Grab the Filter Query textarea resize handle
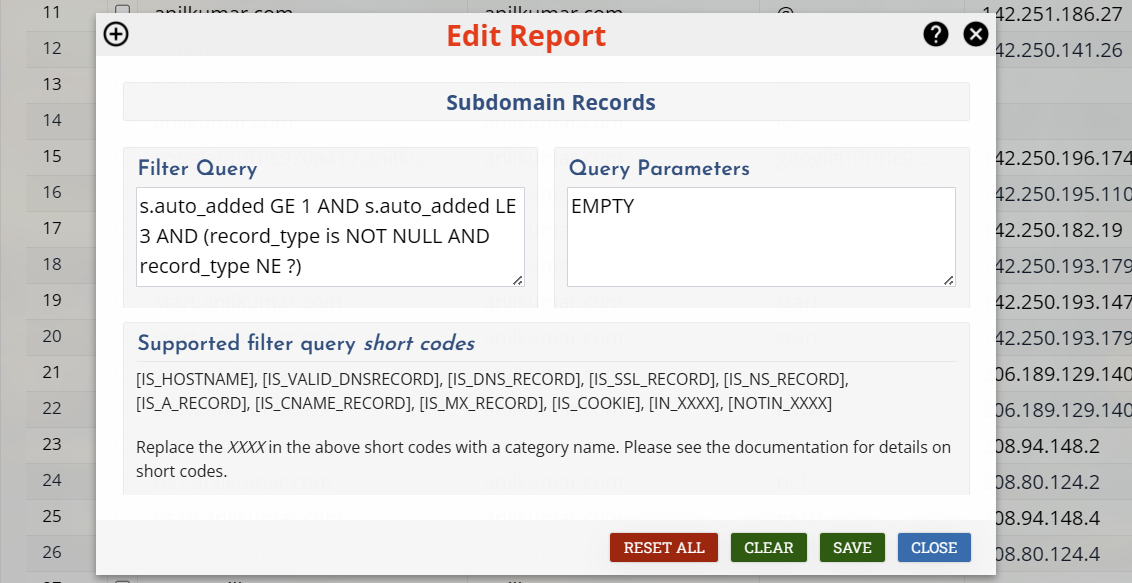1132x583 pixels. point(518,280)
